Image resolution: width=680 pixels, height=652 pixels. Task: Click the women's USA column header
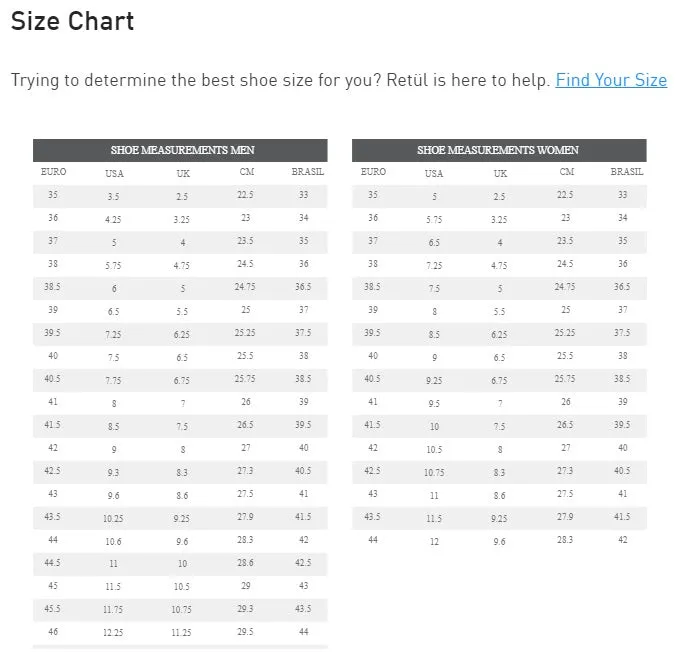pos(434,174)
